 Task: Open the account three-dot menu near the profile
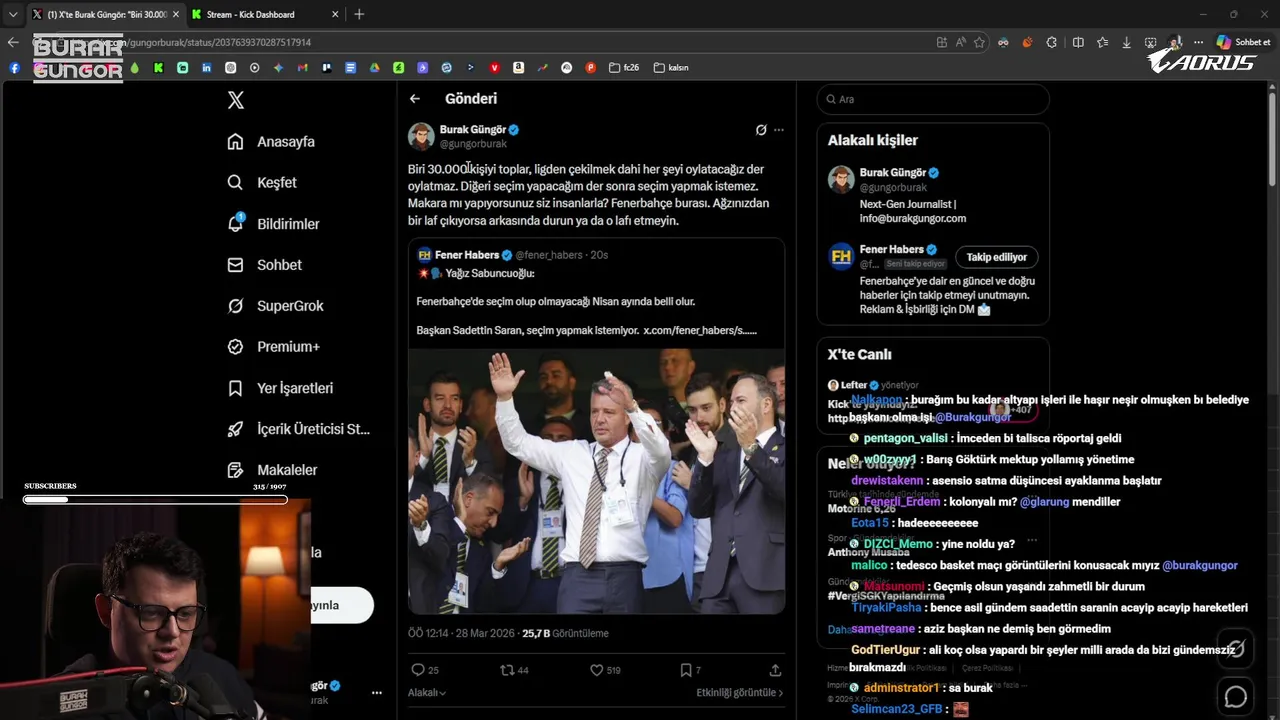point(377,692)
